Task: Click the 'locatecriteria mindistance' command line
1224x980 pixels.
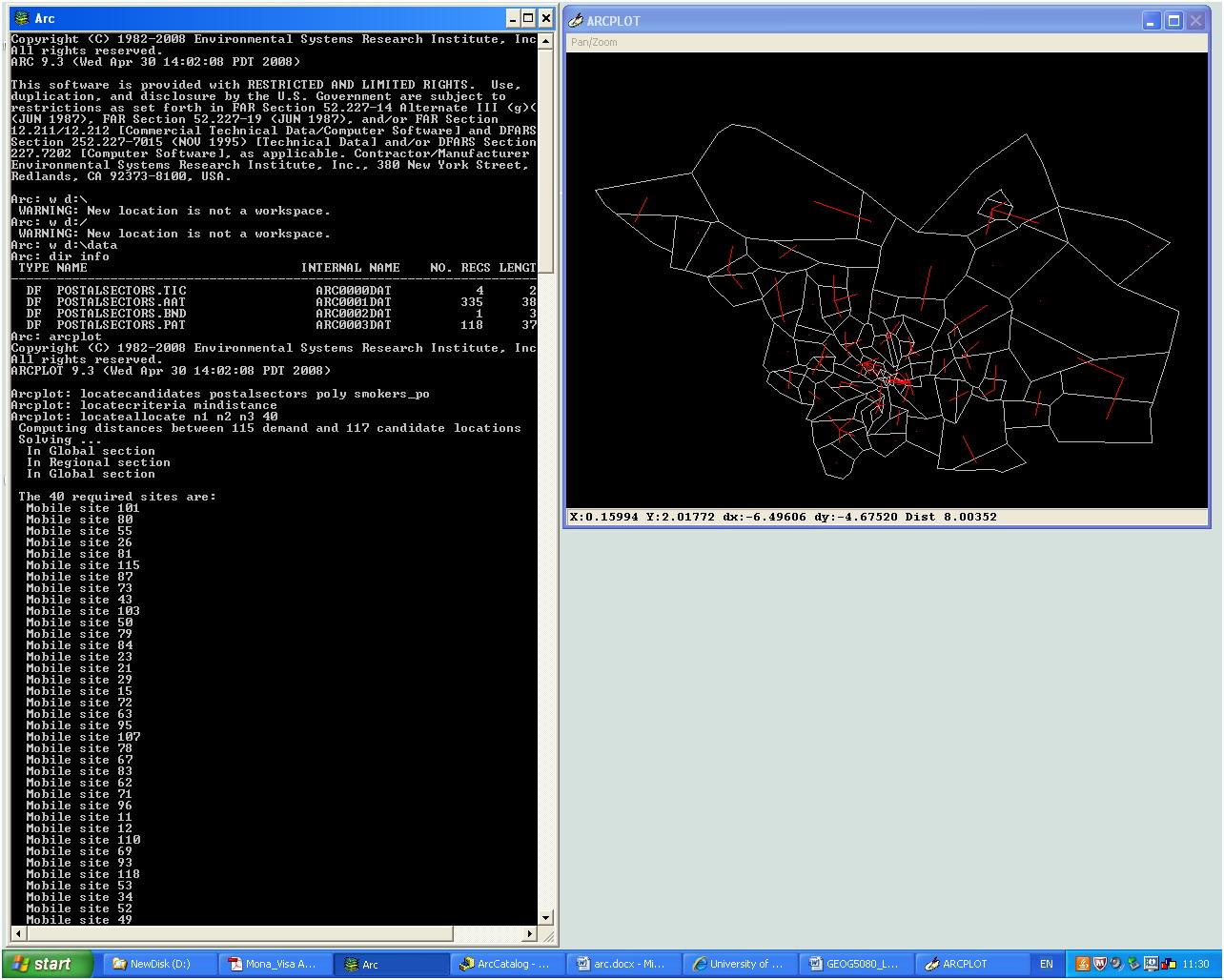Action: (x=144, y=405)
